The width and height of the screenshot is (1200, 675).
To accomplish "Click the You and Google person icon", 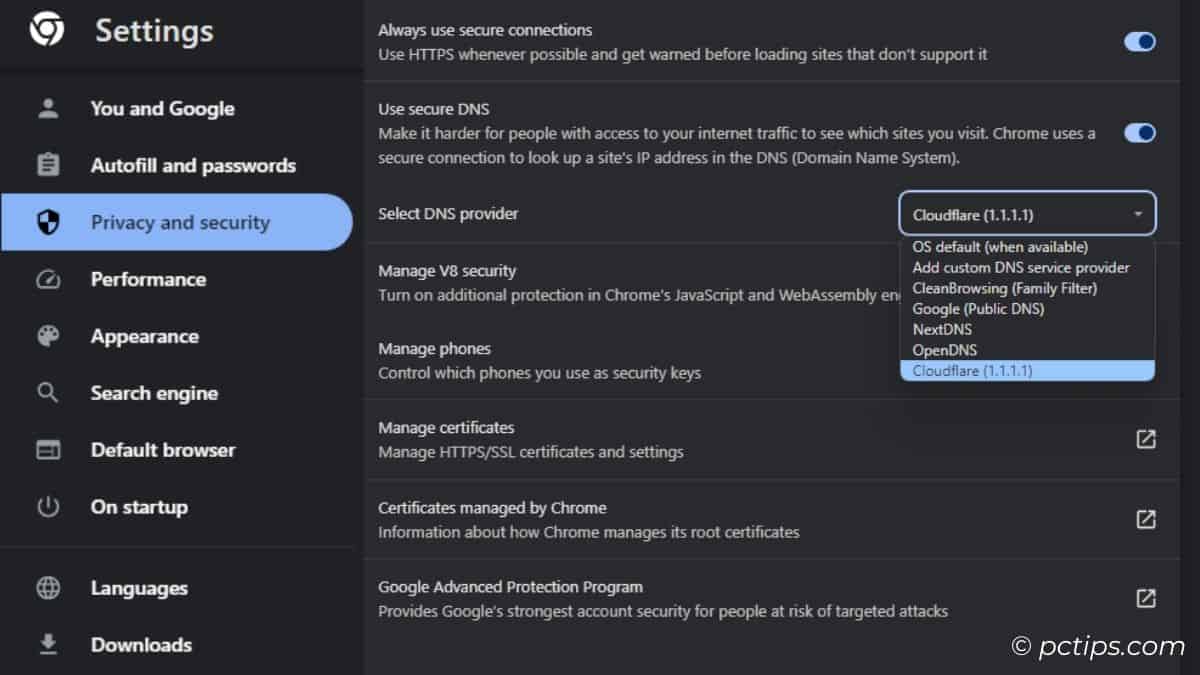I will click(x=48, y=108).
